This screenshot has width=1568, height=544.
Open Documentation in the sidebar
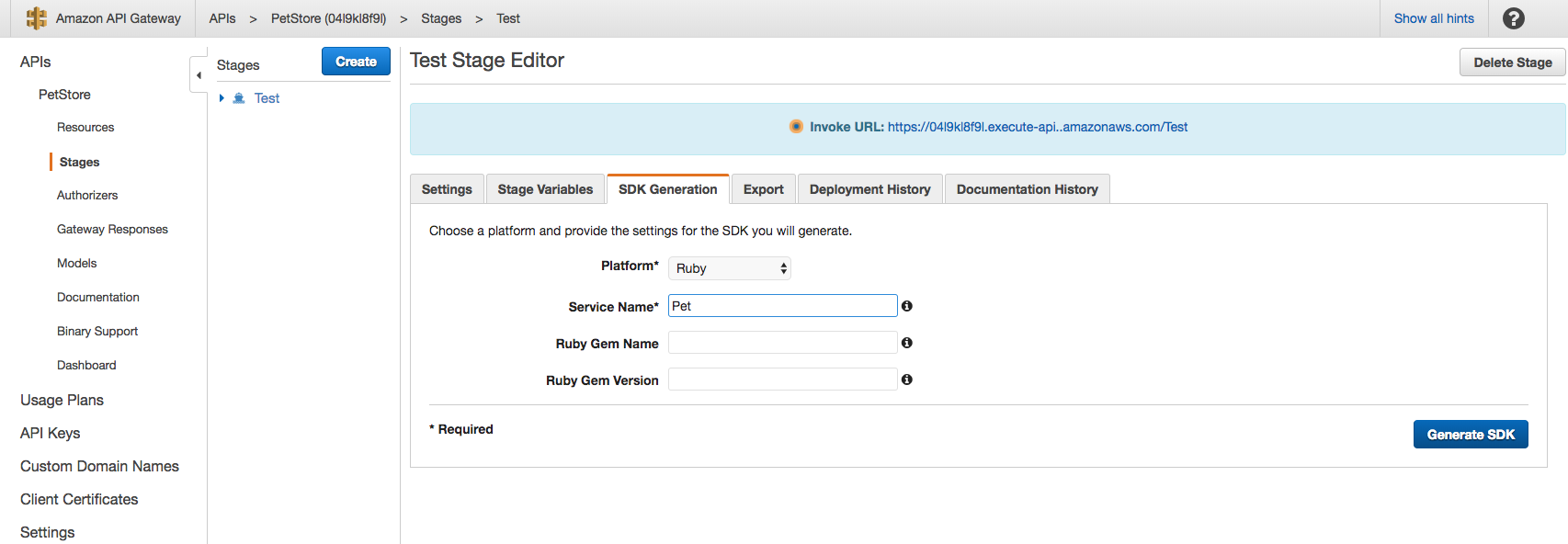[98, 298]
